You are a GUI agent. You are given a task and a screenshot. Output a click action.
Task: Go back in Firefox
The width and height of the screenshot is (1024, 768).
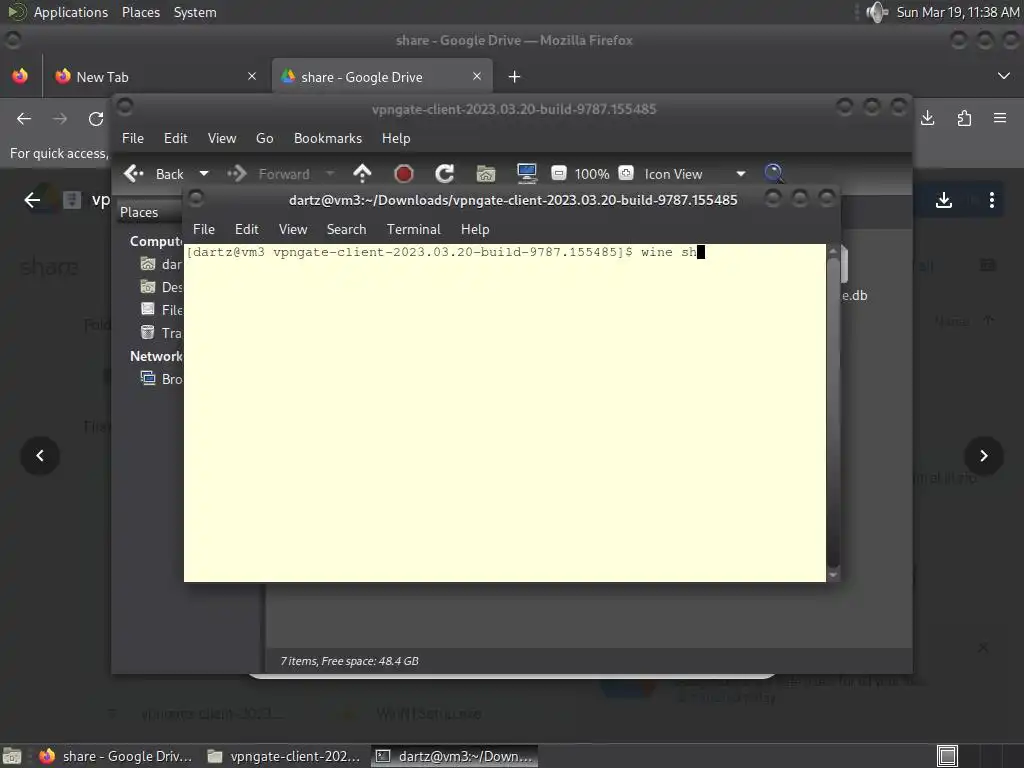pos(24,118)
